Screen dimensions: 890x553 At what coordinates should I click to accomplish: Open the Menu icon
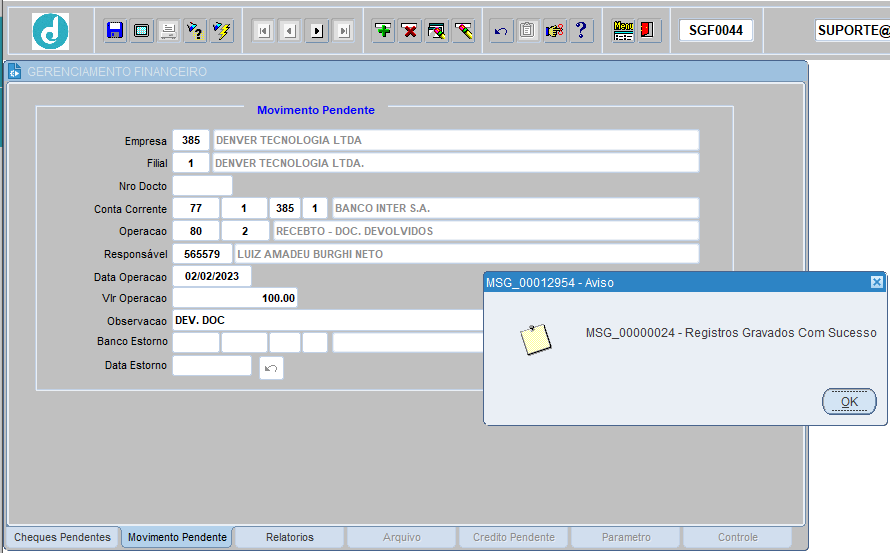click(623, 31)
